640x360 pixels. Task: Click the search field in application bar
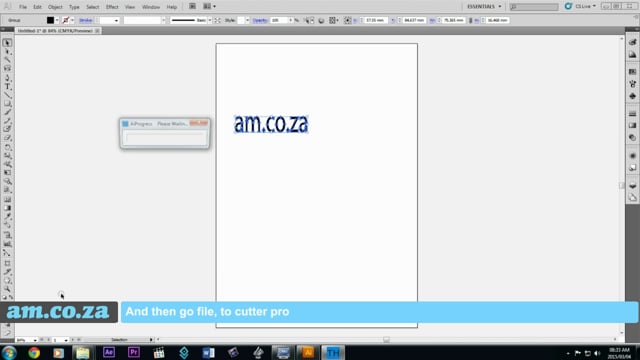(534, 7)
